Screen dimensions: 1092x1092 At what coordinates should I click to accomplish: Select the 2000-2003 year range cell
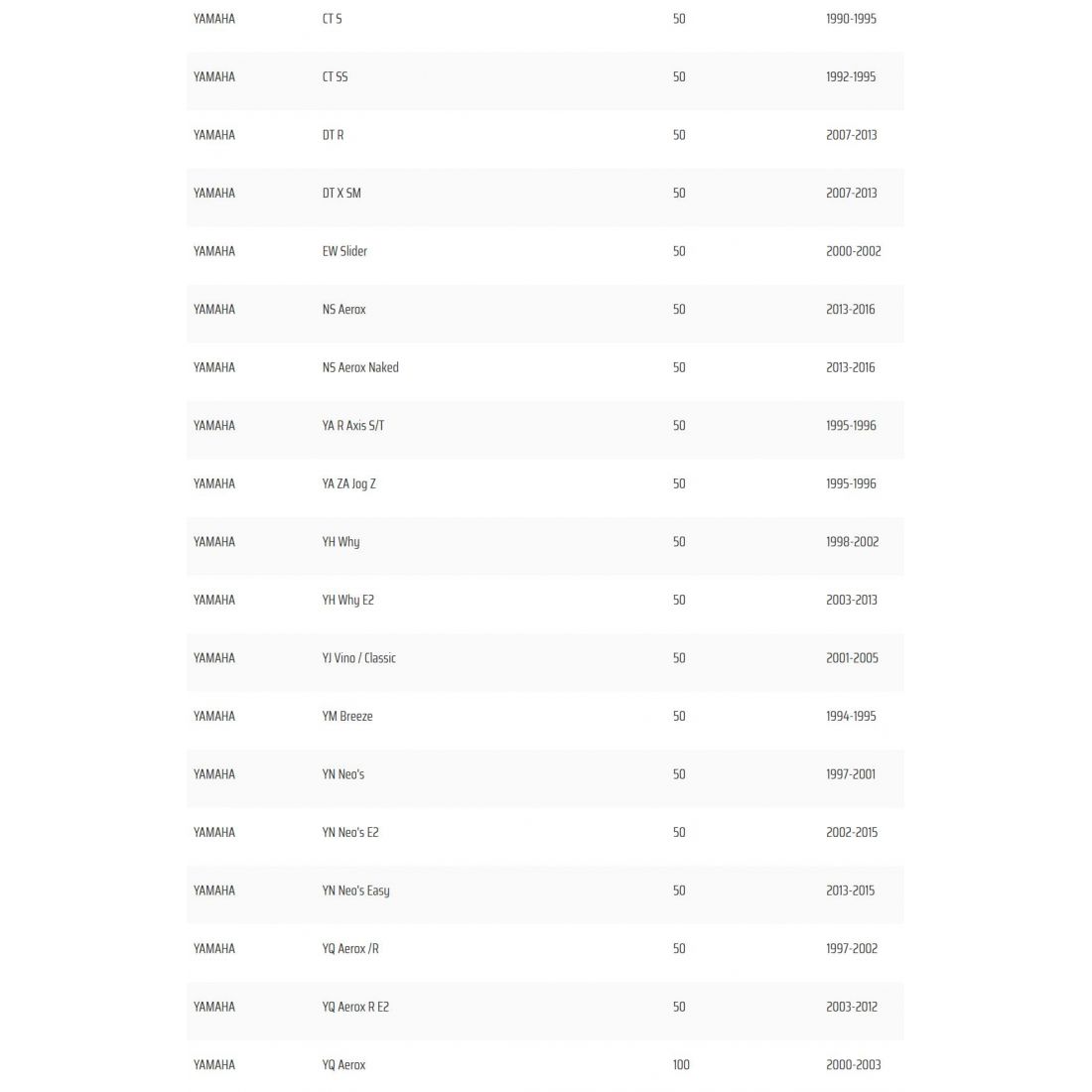853,1065
